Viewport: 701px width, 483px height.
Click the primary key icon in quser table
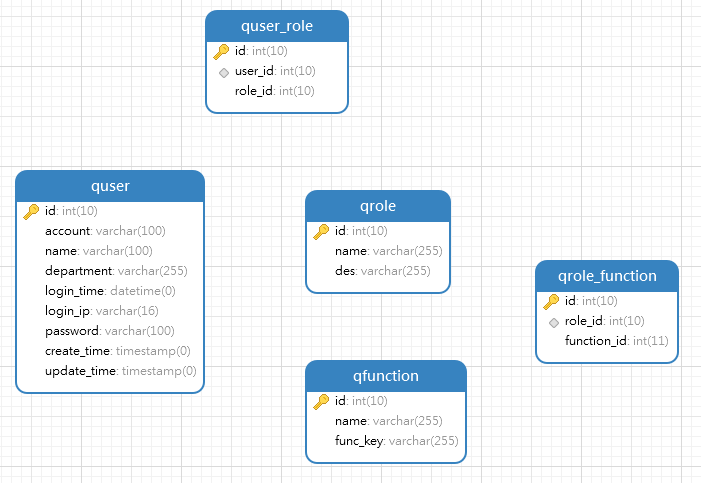(x=31, y=212)
